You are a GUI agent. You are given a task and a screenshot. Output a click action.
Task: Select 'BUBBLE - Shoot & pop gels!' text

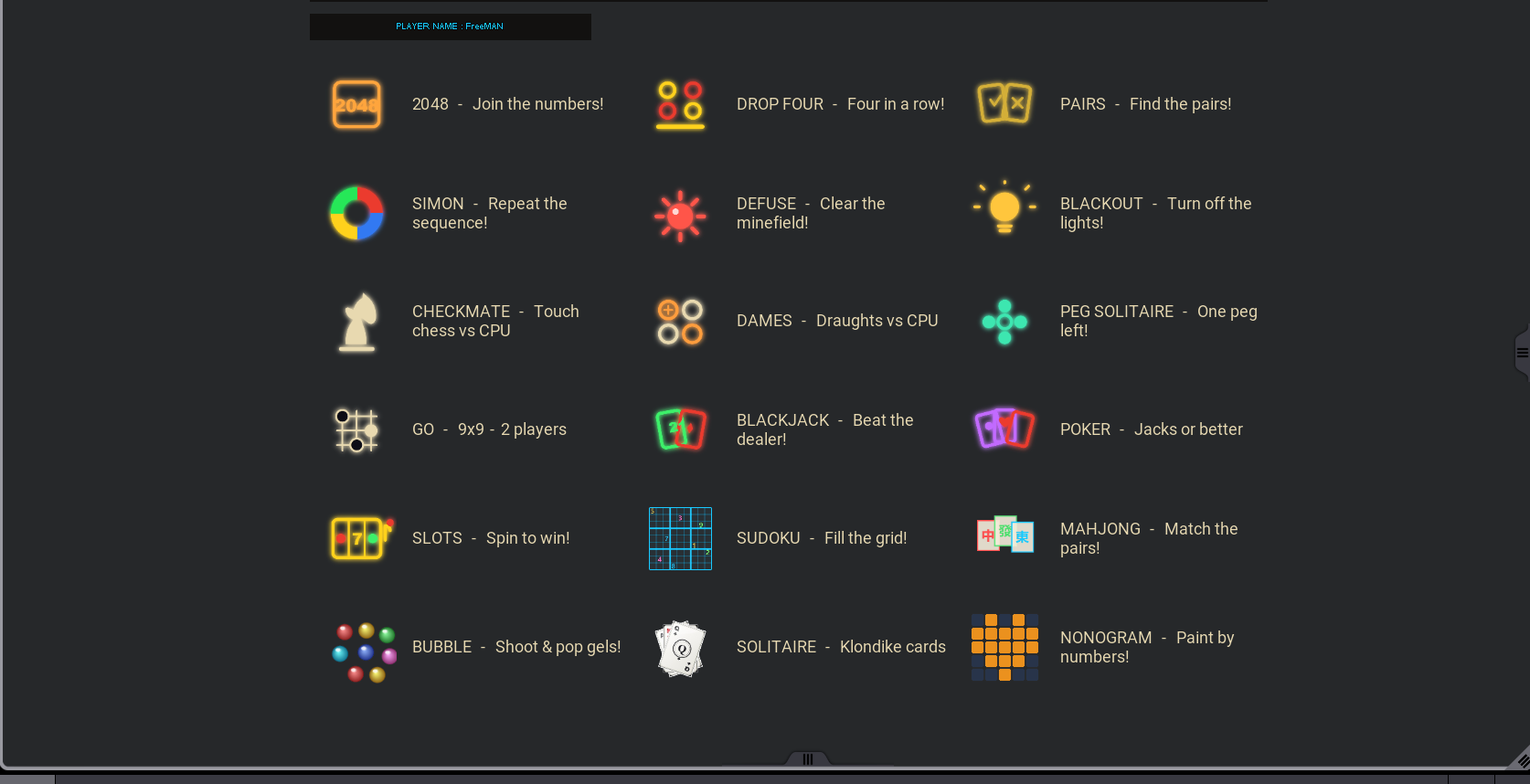pyautogui.click(x=516, y=647)
